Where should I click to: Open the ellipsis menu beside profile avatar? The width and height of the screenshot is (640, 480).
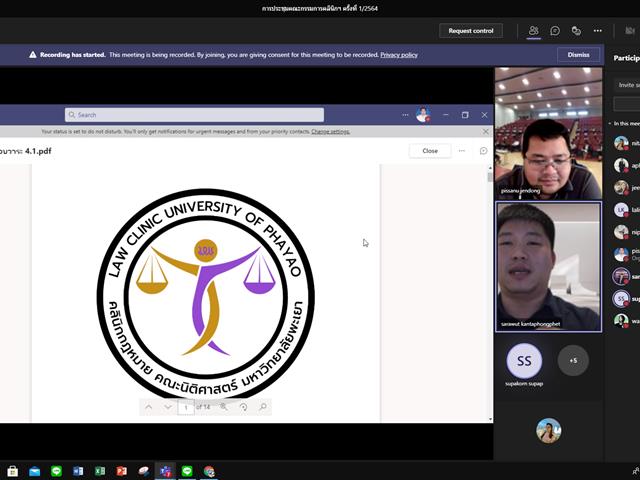tap(405, 115)
